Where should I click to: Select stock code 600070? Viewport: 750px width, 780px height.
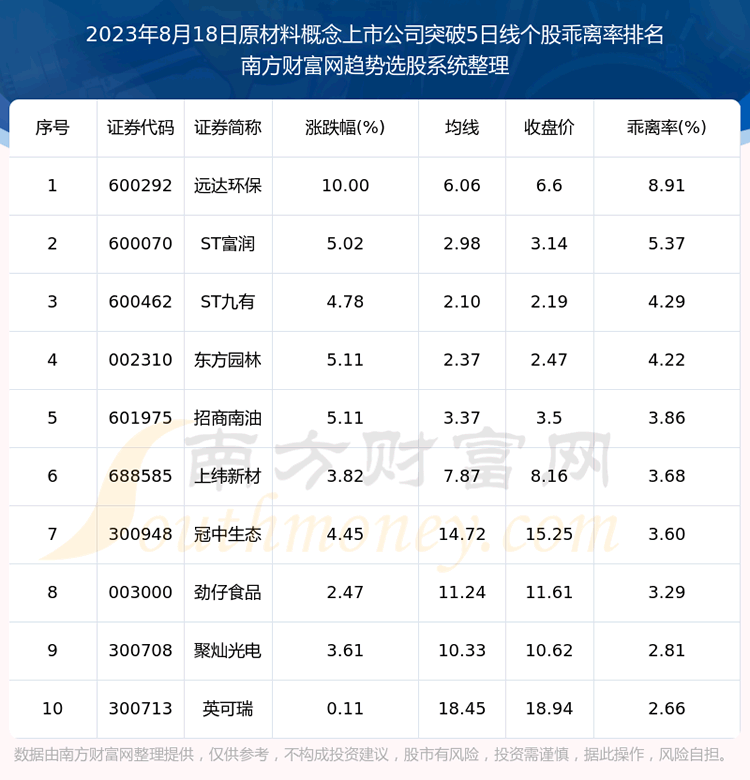(x=140, y=244)
